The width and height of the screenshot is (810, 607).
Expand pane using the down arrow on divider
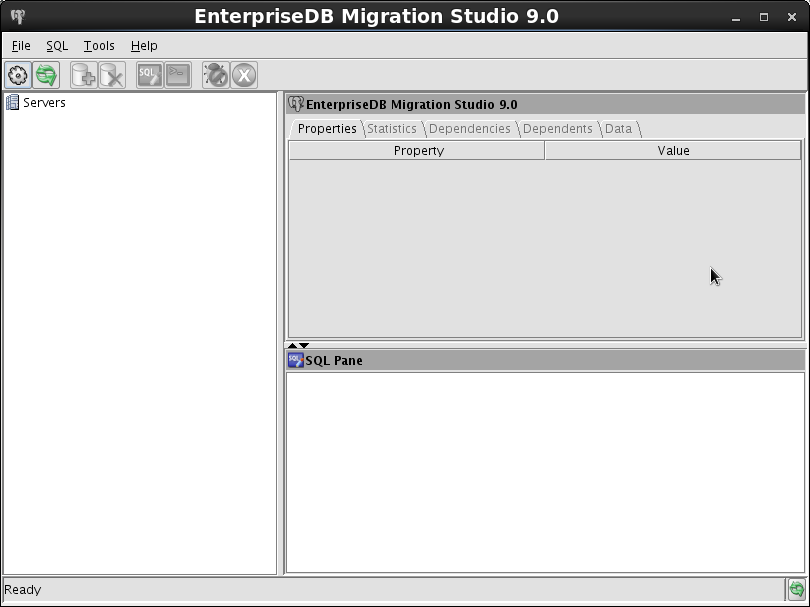coord(304,345)
